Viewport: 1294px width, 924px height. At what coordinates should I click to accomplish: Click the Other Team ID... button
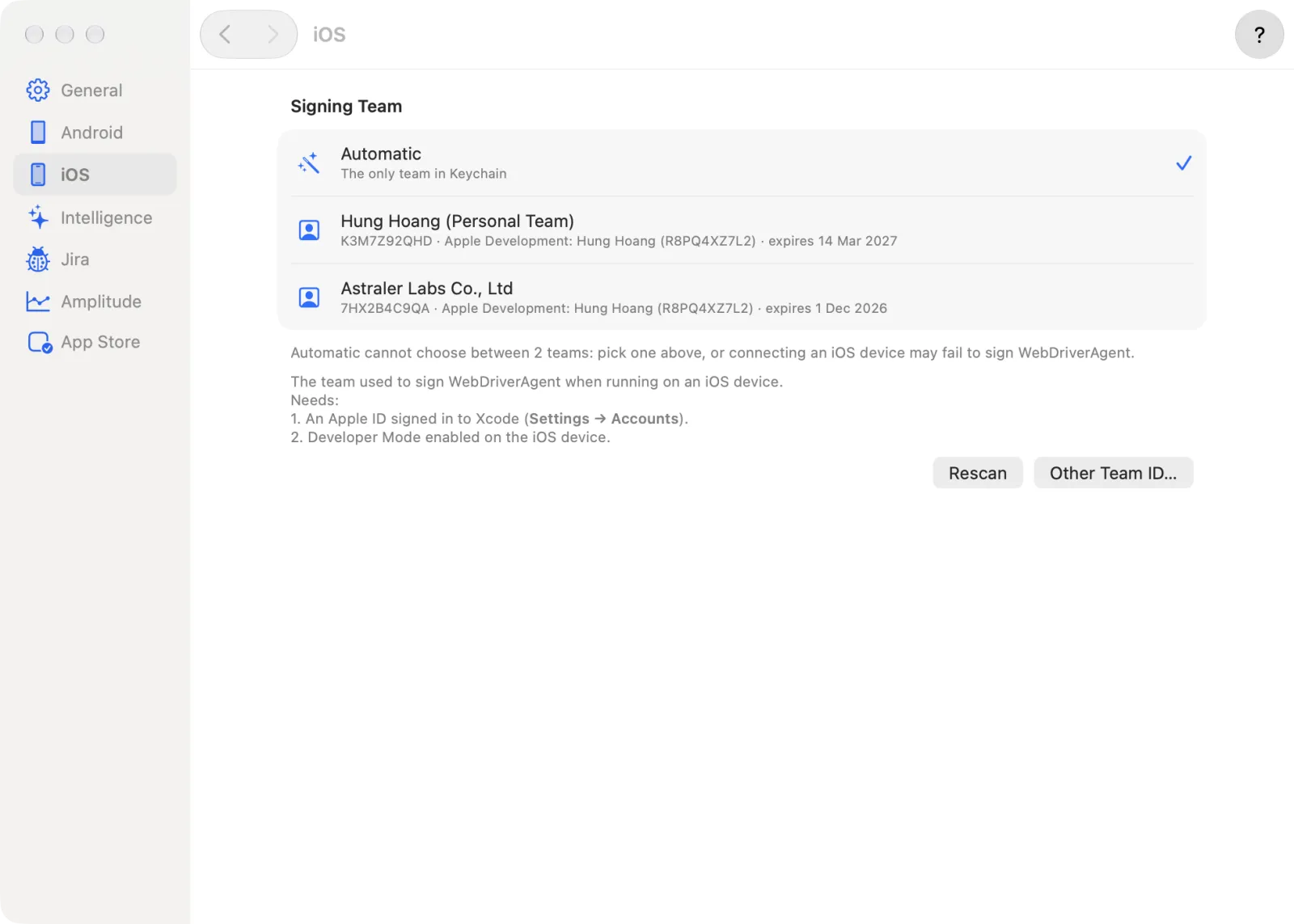[1113, 473]
